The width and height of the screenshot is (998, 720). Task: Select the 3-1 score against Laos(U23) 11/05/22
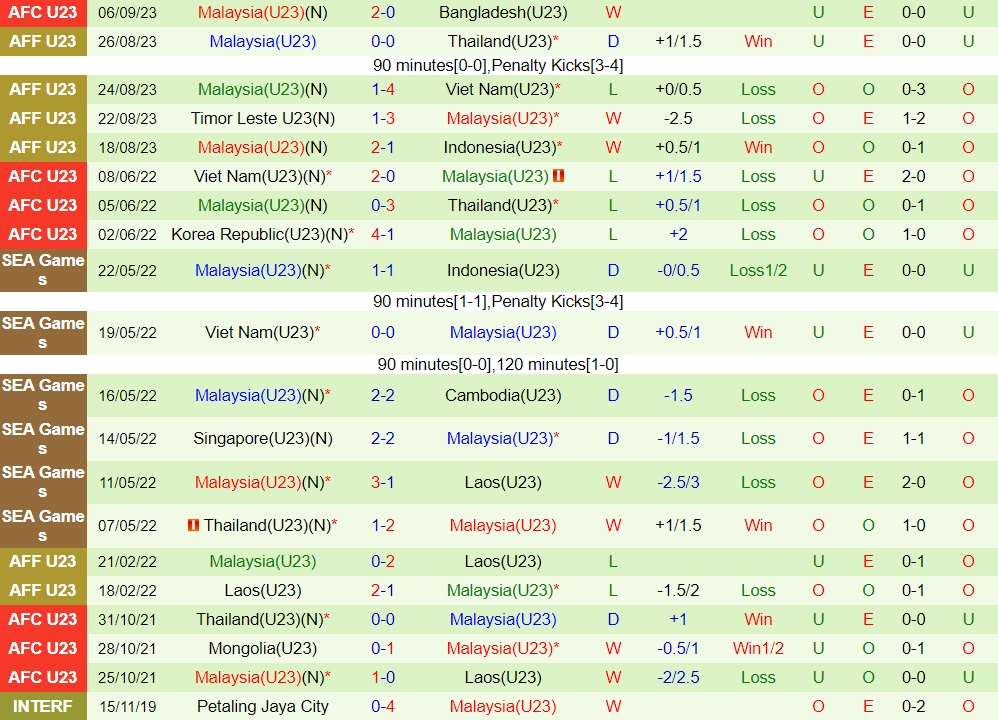point(383,483)
